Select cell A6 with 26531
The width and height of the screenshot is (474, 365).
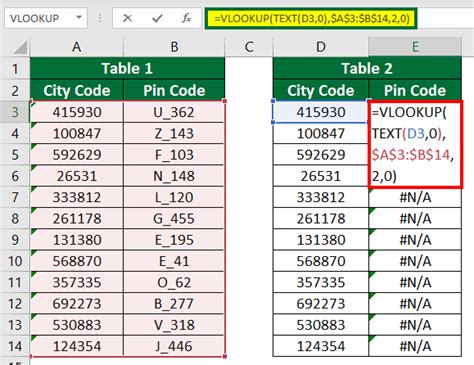(x=77, y=176)
